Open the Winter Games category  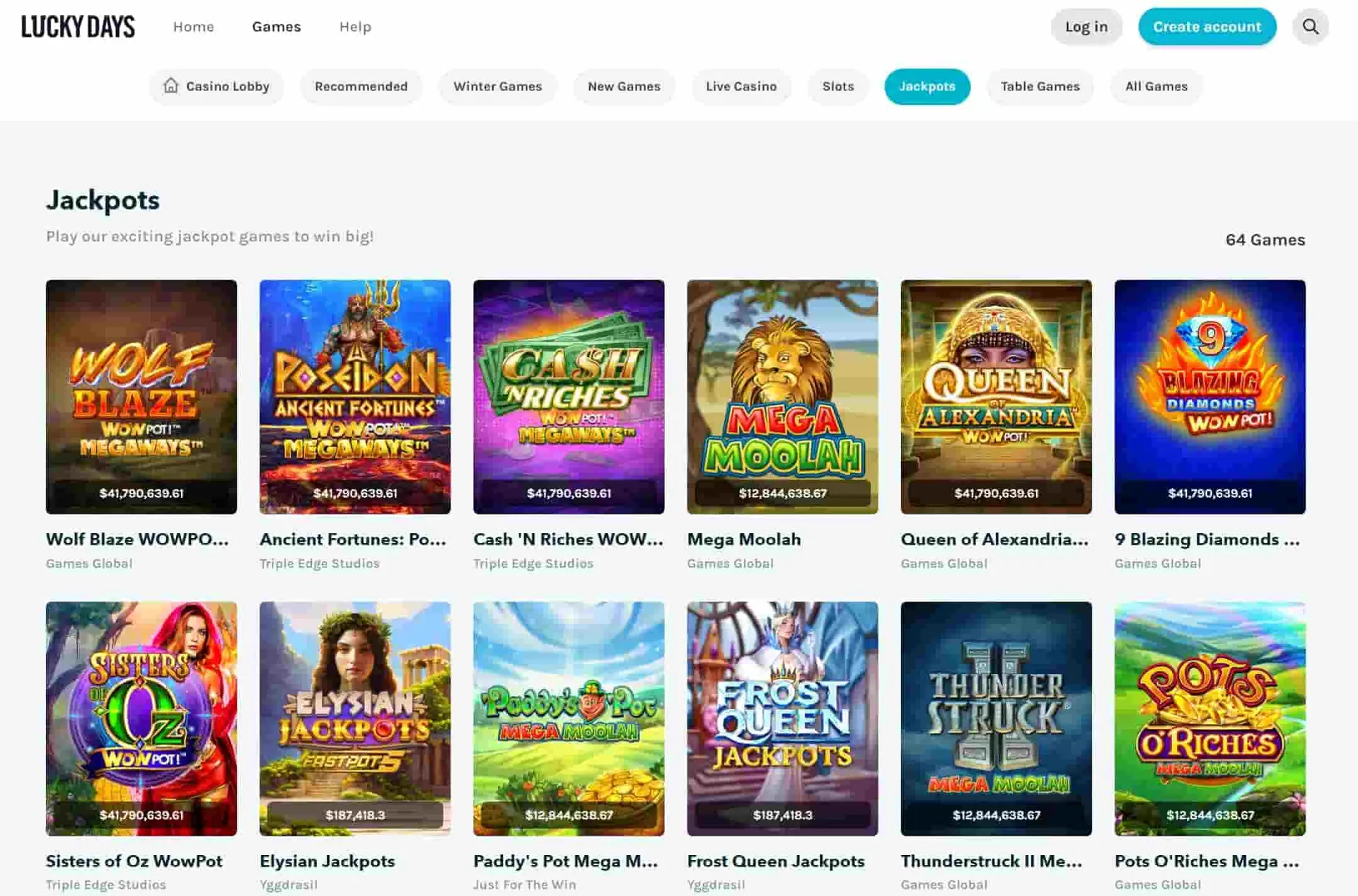click(497, 86)
